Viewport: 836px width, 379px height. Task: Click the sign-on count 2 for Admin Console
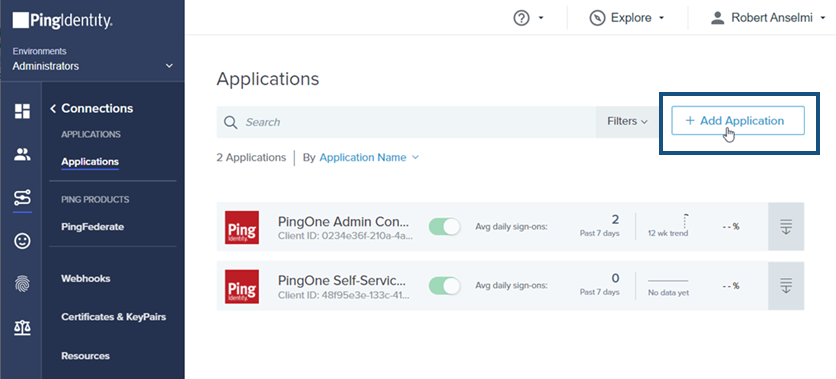coord(615,219)
